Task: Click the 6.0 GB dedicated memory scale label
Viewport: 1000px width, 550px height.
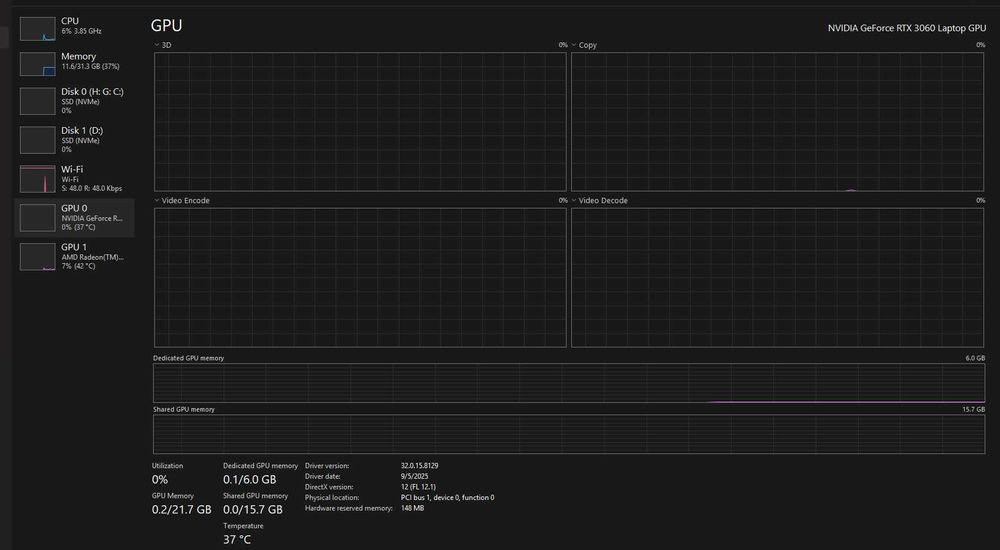Action: click(x=975, y=359)
